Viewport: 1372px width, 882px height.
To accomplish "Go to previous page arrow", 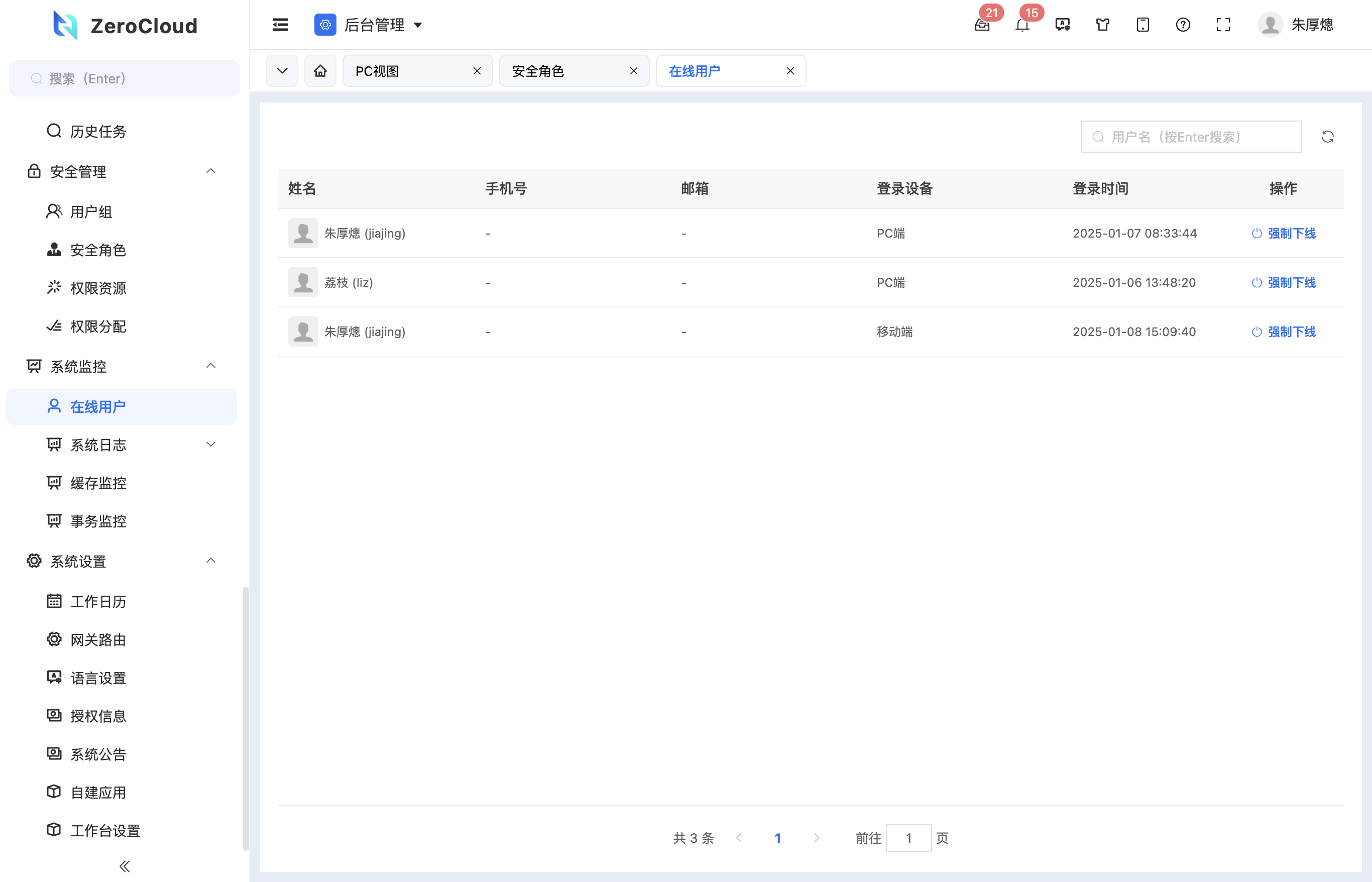I will [739, 838].
